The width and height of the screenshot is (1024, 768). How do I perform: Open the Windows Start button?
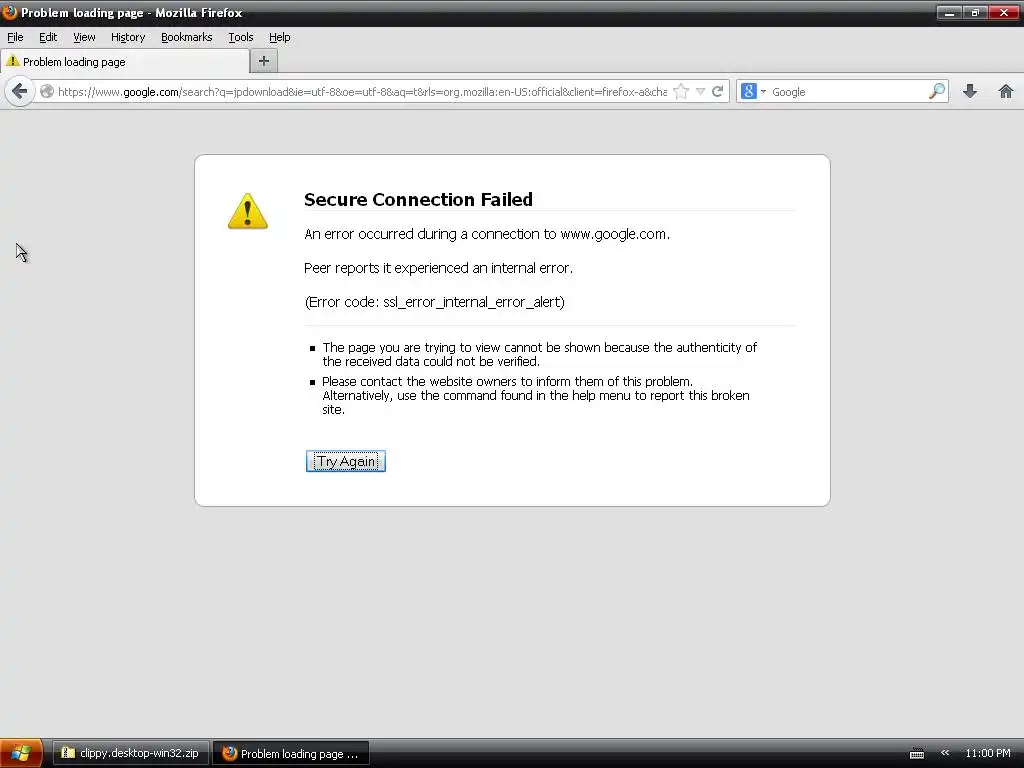(21, 753)
